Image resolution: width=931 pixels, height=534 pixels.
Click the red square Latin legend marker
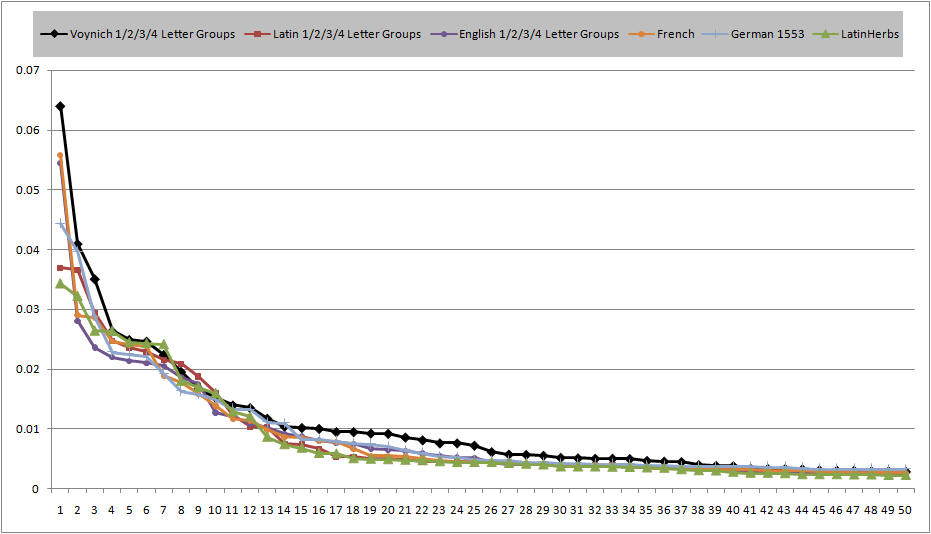click(x=258, y=34)
